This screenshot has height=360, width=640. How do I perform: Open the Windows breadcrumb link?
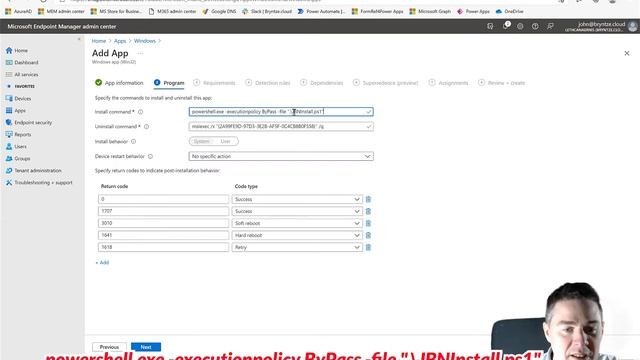click(x=145, y=41)
